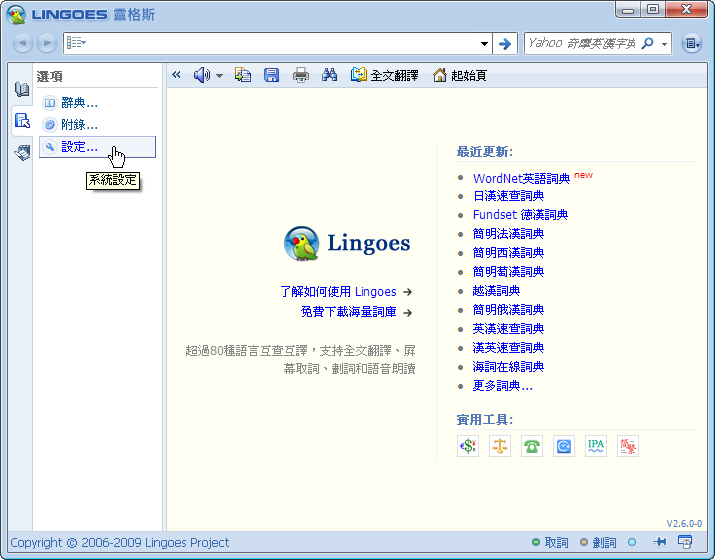715x560 pixels.
Task: Find in page with the binoculars icon
Action: pos(329,75)
